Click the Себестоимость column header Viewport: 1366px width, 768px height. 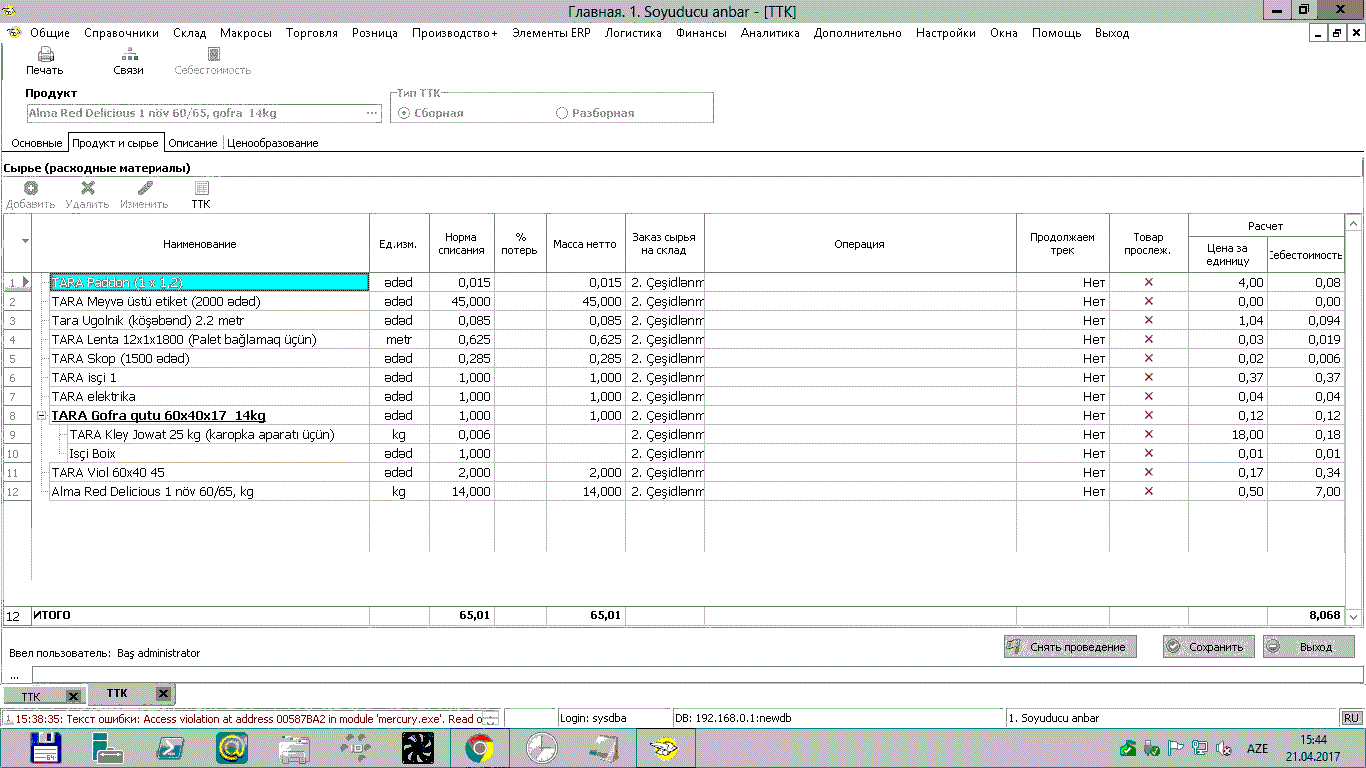pos(1304,256)
